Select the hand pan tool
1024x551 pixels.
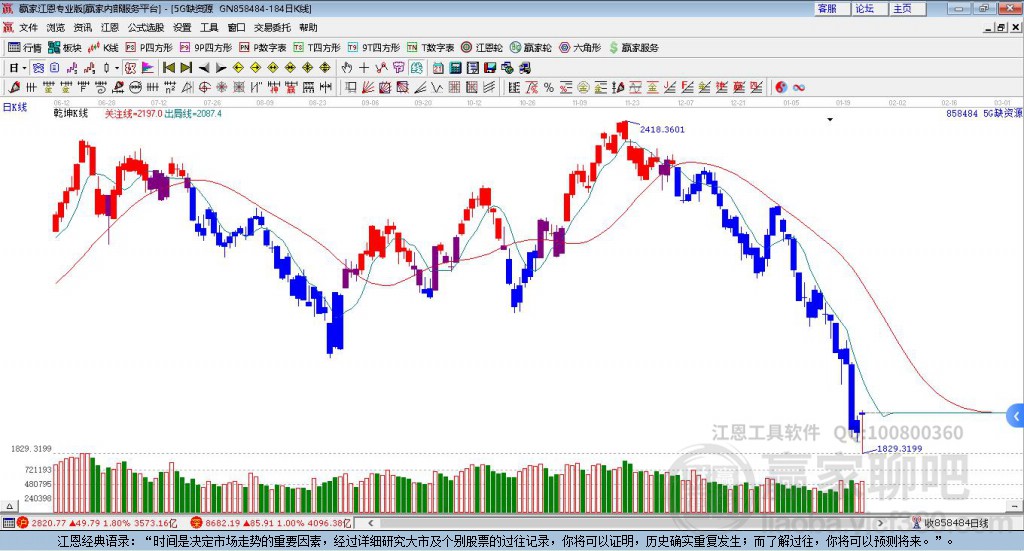[347, 68]
